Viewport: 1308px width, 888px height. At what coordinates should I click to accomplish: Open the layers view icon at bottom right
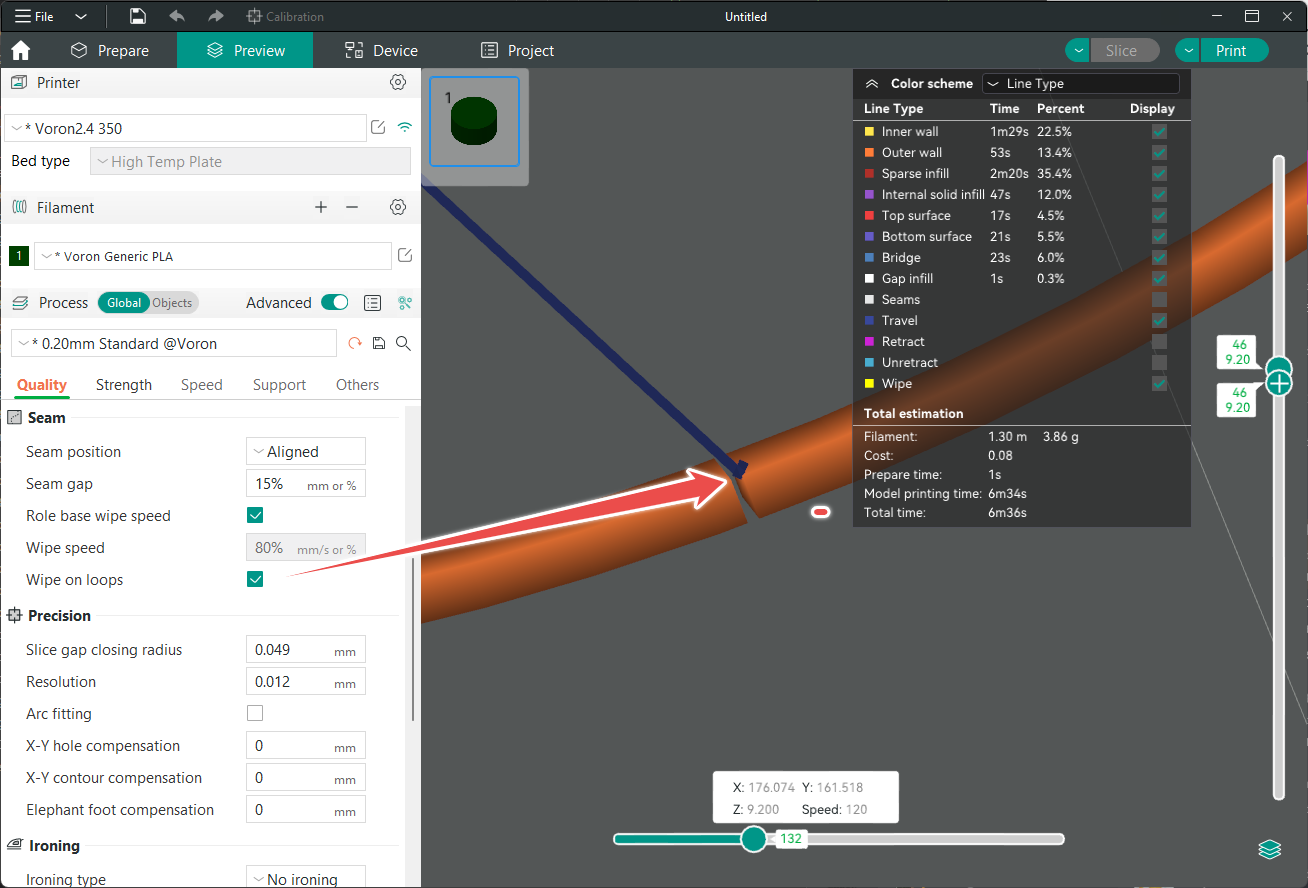(x=1269, y=849)
